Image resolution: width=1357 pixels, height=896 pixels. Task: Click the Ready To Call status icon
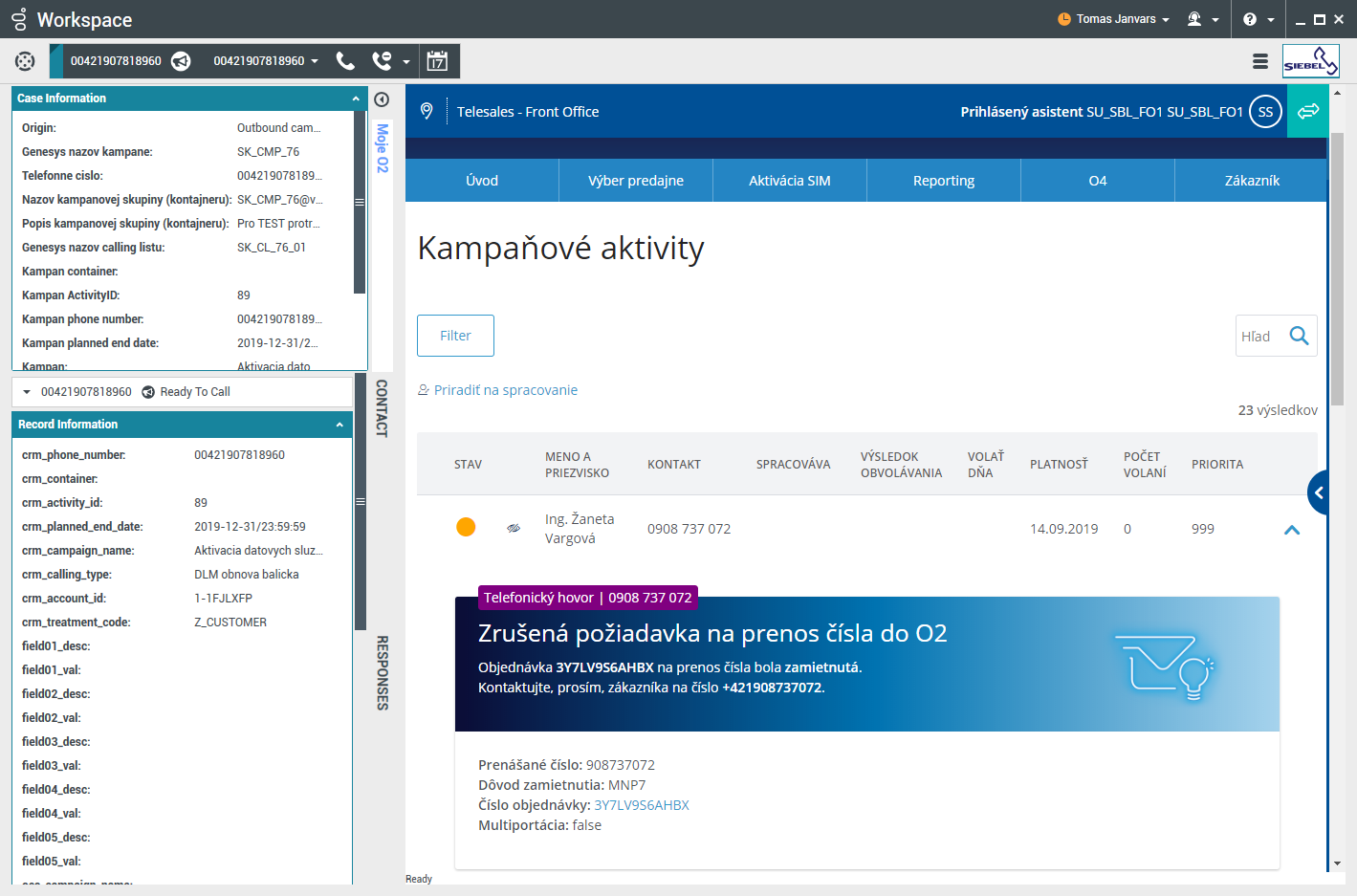(x=148, y=392)
